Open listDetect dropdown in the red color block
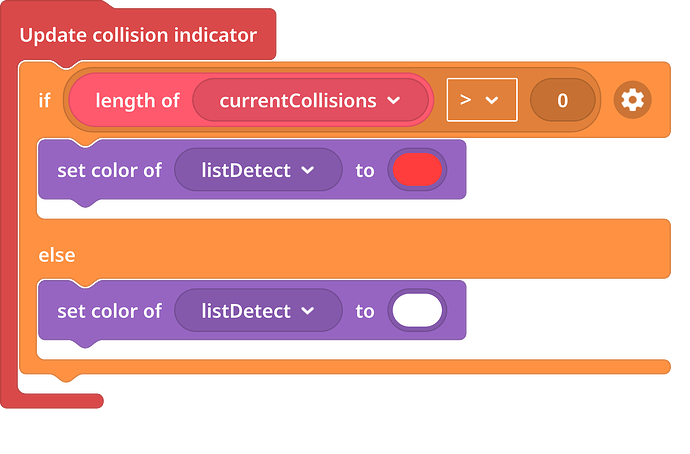Image resolution: width=690 pixels, height=454 pixels. coord(258,170)
